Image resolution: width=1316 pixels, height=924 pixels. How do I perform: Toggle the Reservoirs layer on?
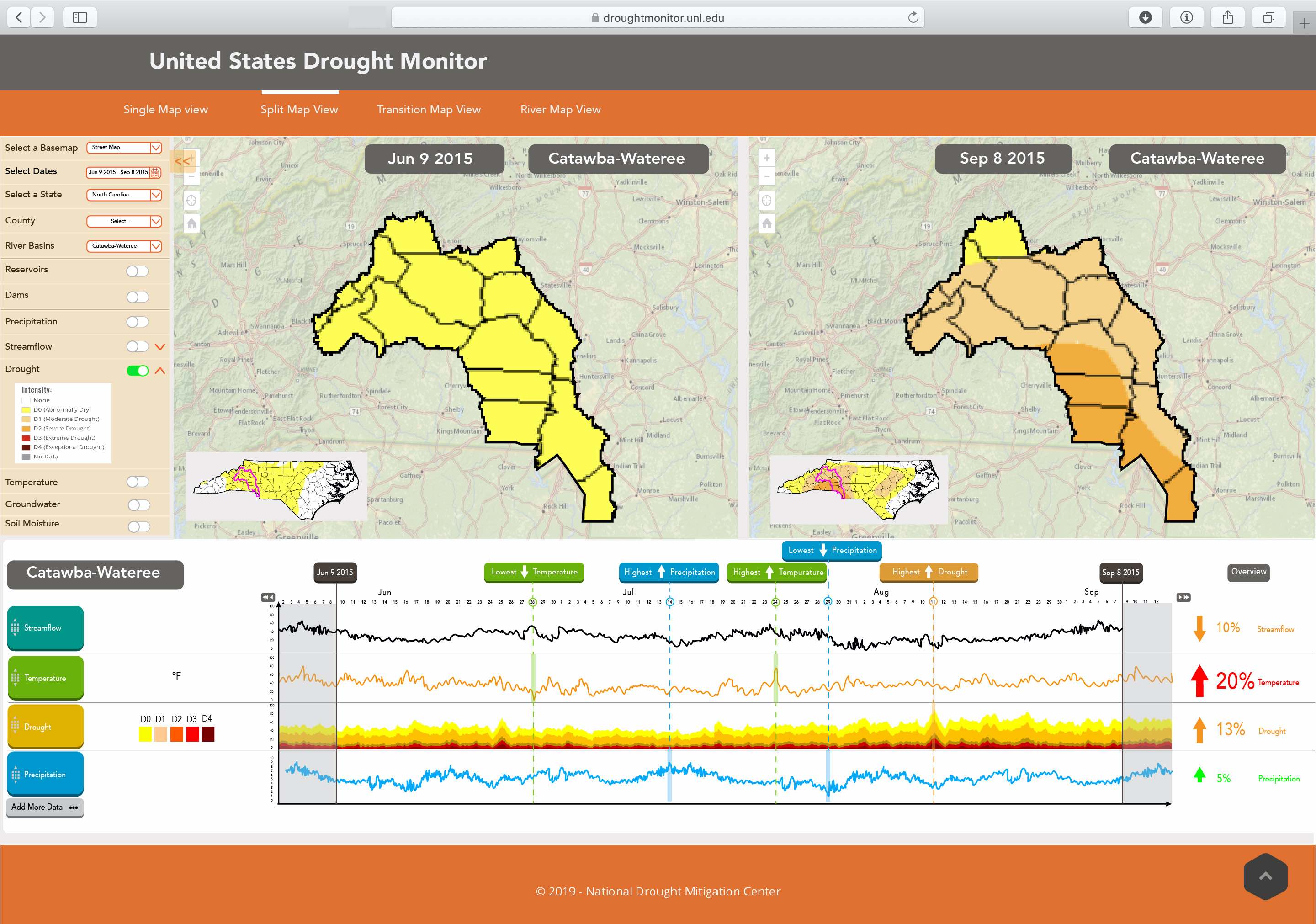pyautogui.click(x=138, y=271)
